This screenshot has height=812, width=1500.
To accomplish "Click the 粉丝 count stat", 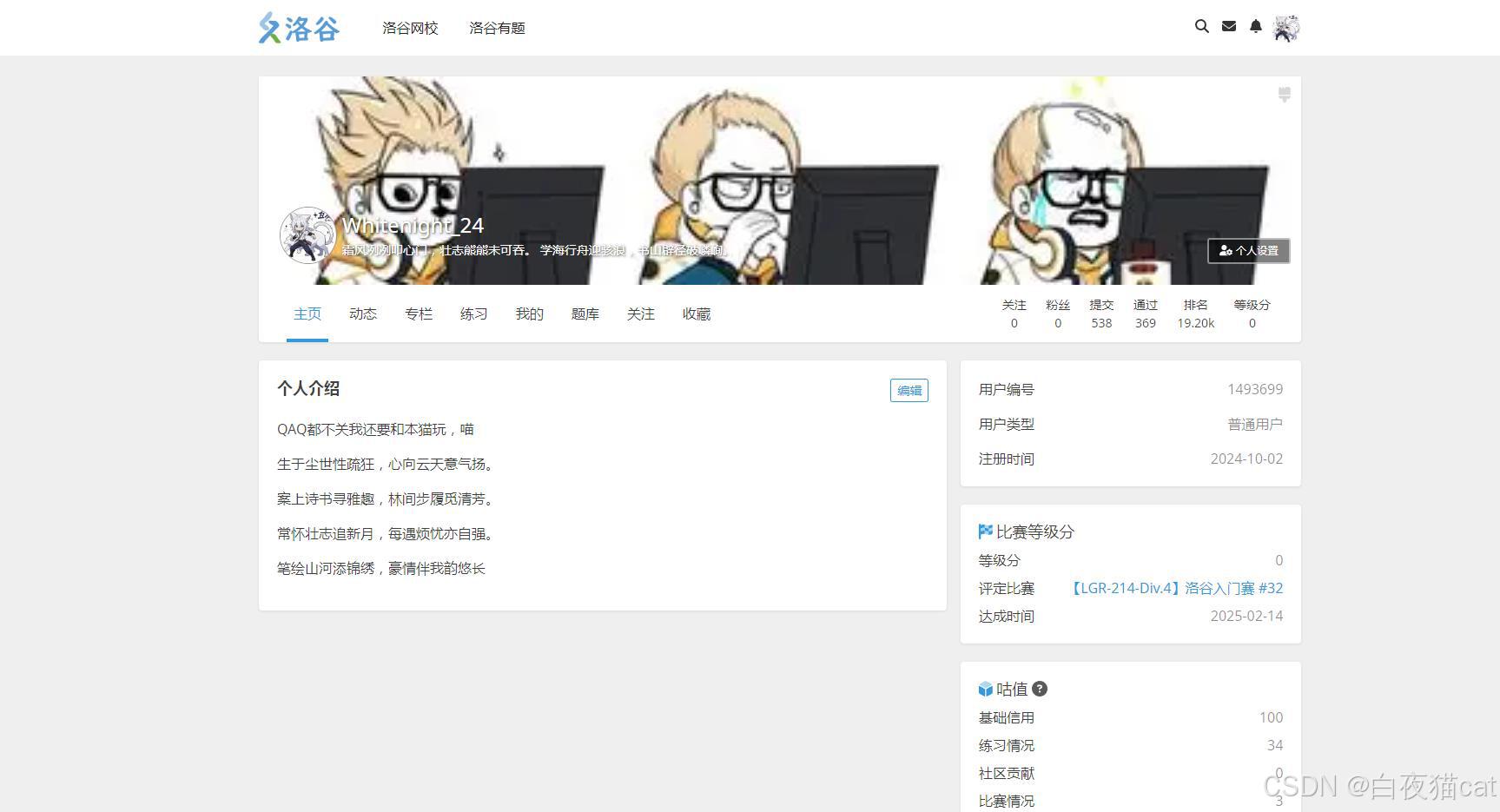I will pyautogui.click(x=1058, y=314).
